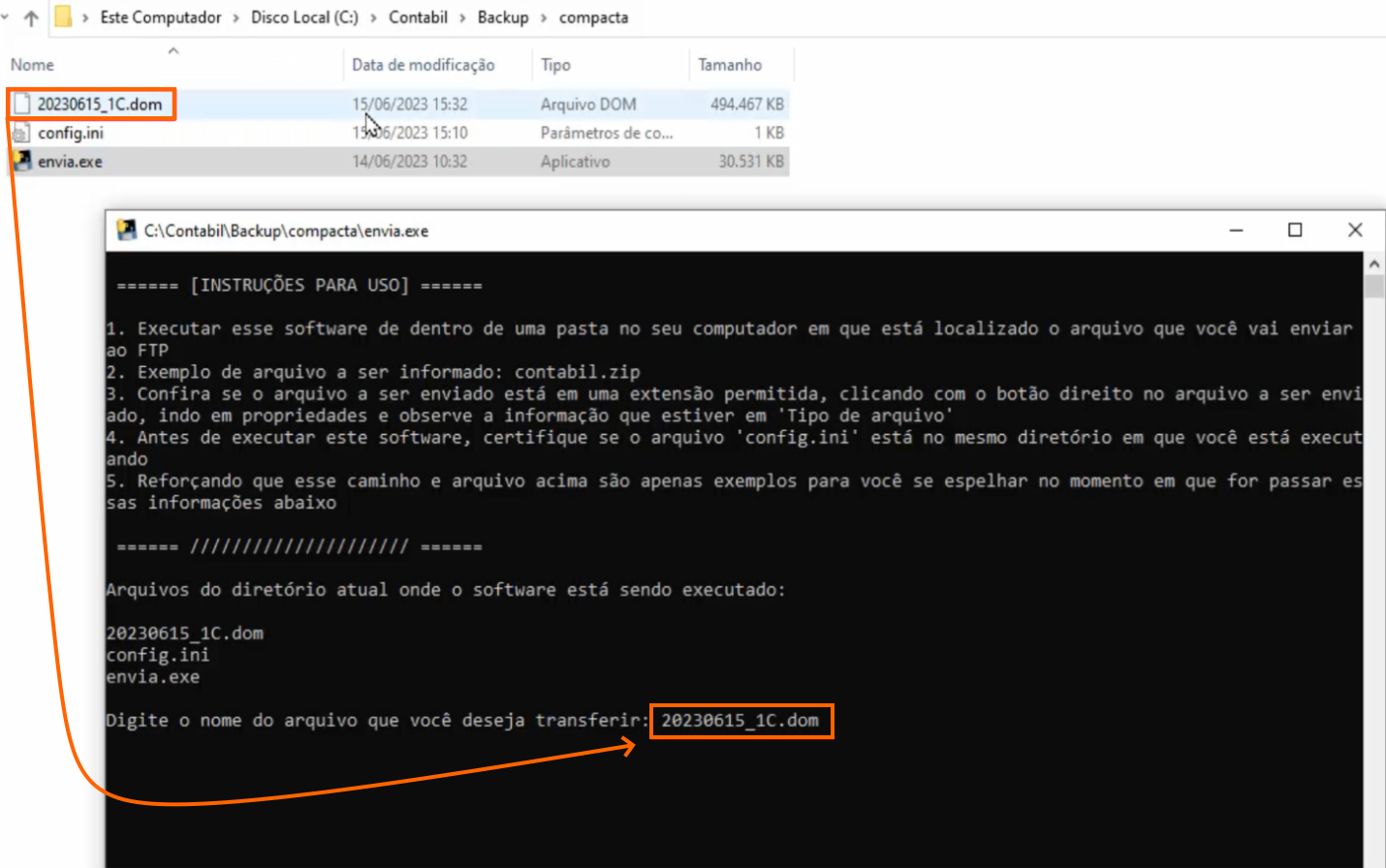Select the 20230615_1C.dom file icon
1386x868 pixels.
pyautogui.click(x=21, y=104)
